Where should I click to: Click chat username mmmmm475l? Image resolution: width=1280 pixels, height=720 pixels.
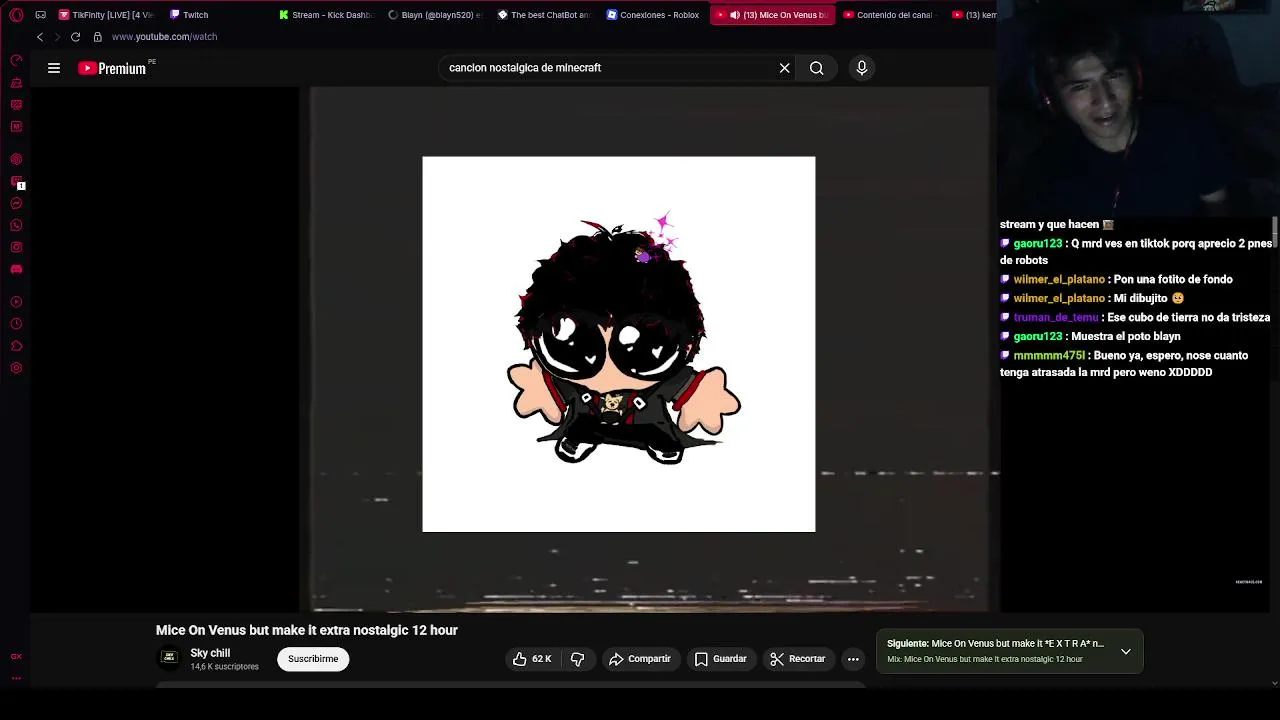tap(1049, 355)
